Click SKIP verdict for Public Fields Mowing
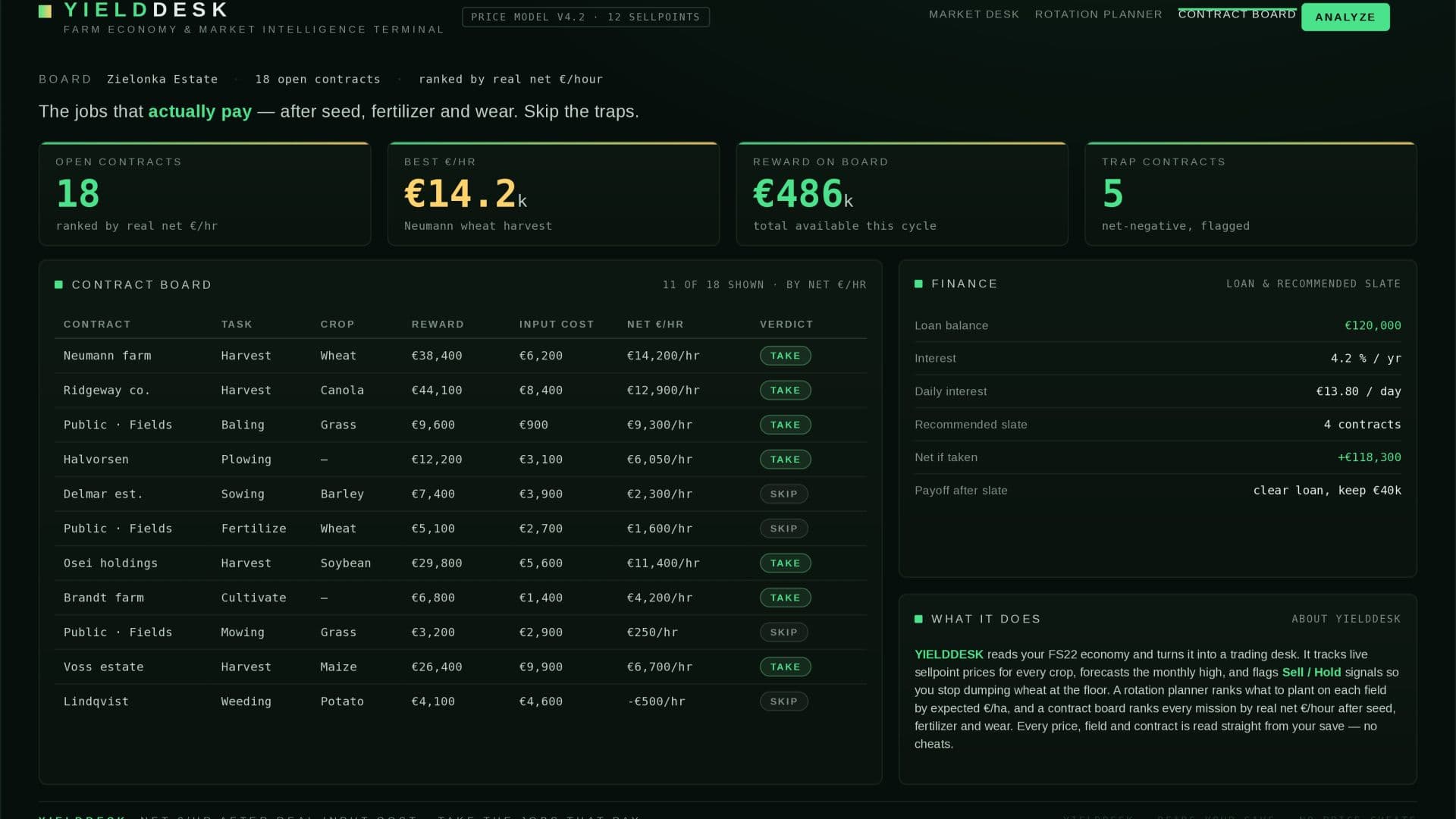The width and height of the screenshot is (1456, 819). pyautogui.click(x=783, y=632)
